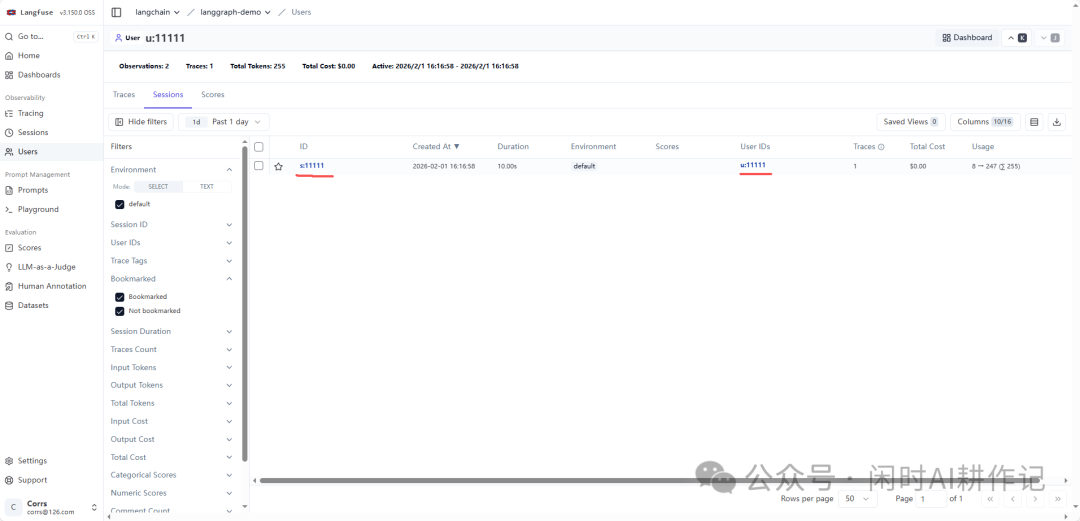Open Support in the sidebar
1080x521 pixels.
(x=32, y=480)
